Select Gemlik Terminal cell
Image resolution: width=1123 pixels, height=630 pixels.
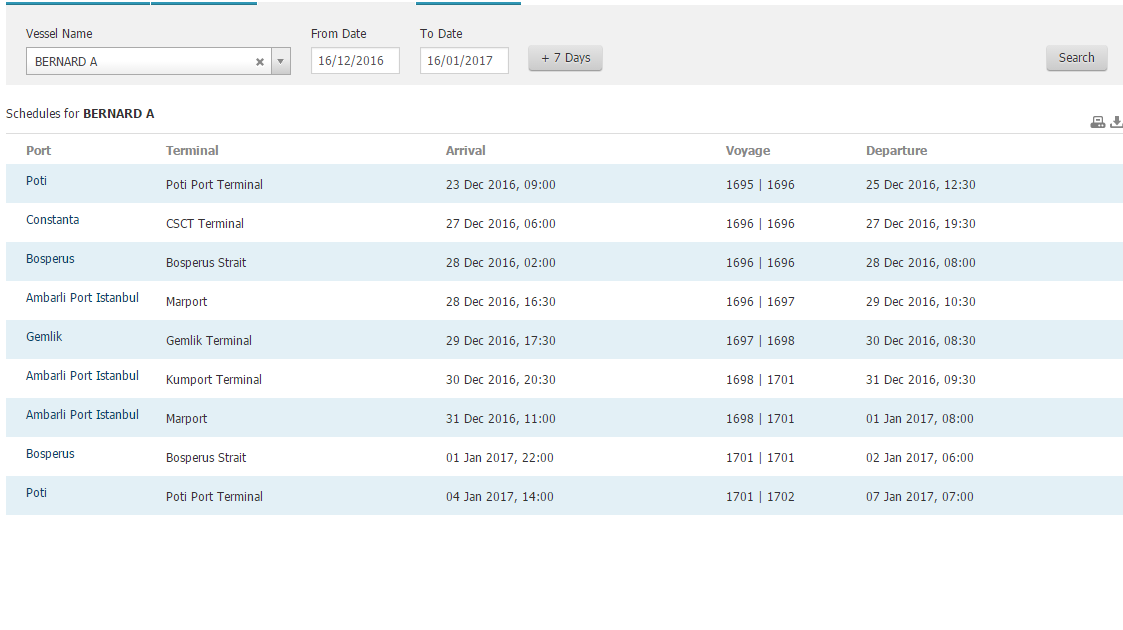(209, 341)
